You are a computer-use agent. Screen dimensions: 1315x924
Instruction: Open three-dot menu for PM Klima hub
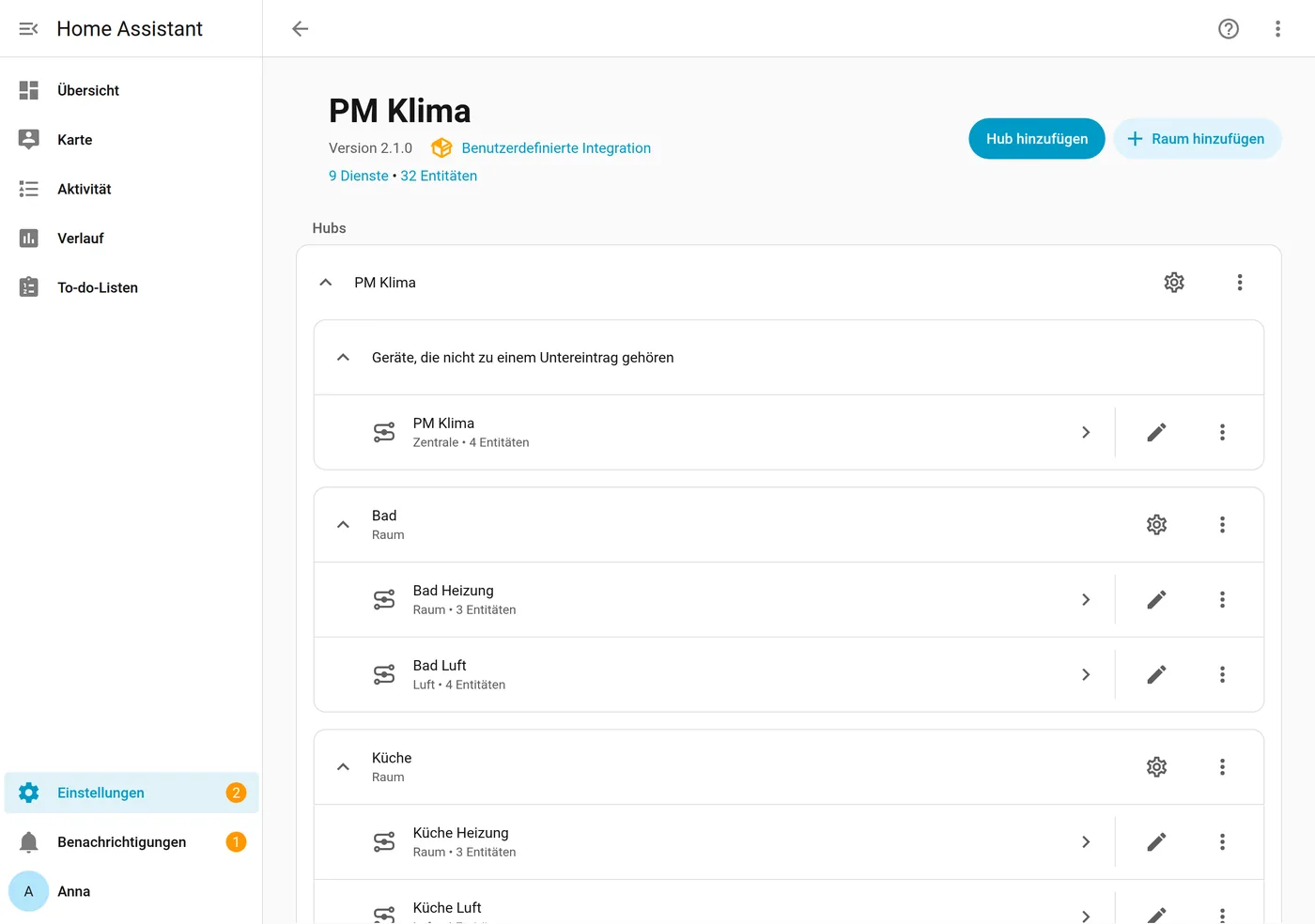click(1240, 283)
